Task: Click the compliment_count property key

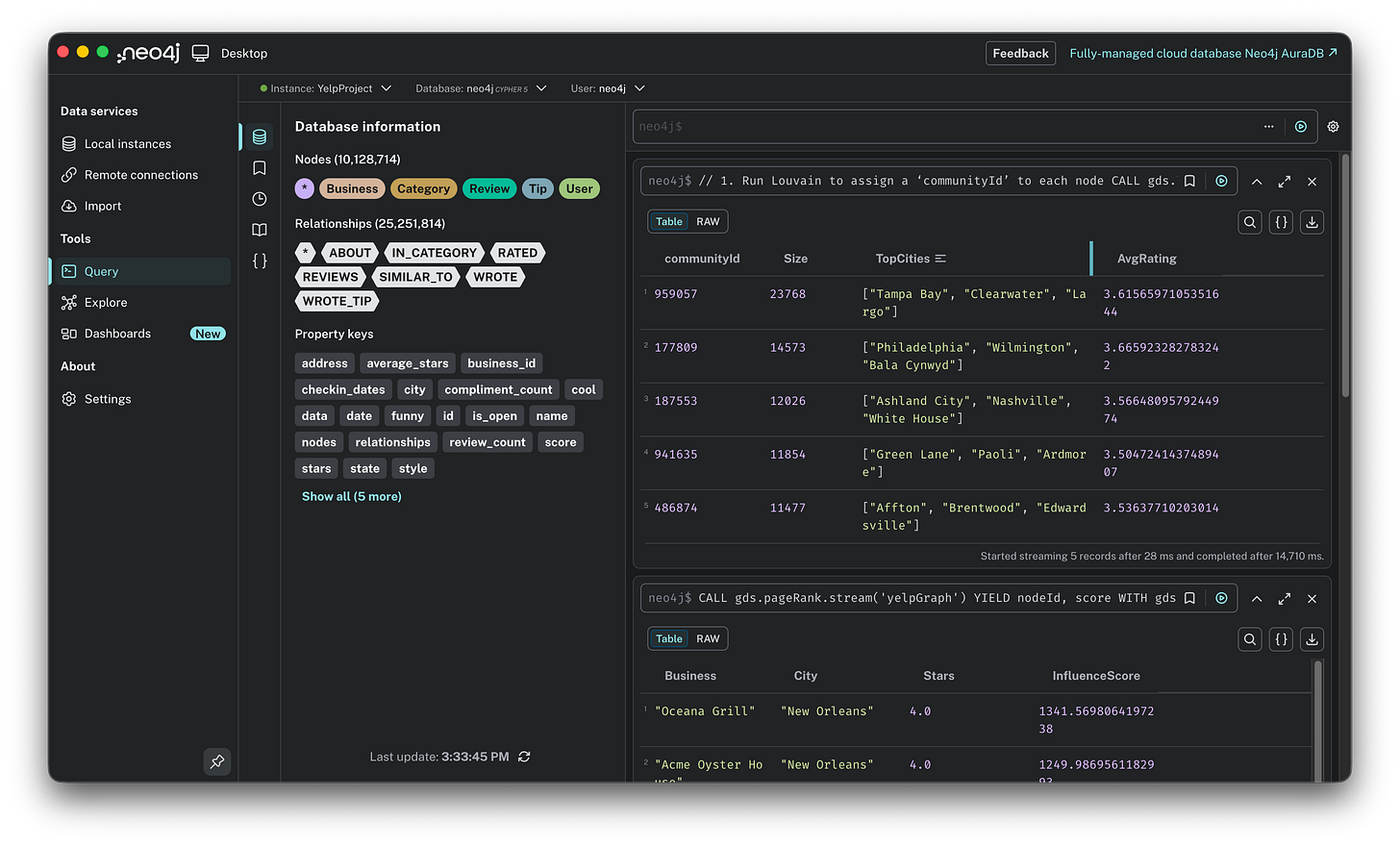Action: [498, 389]
